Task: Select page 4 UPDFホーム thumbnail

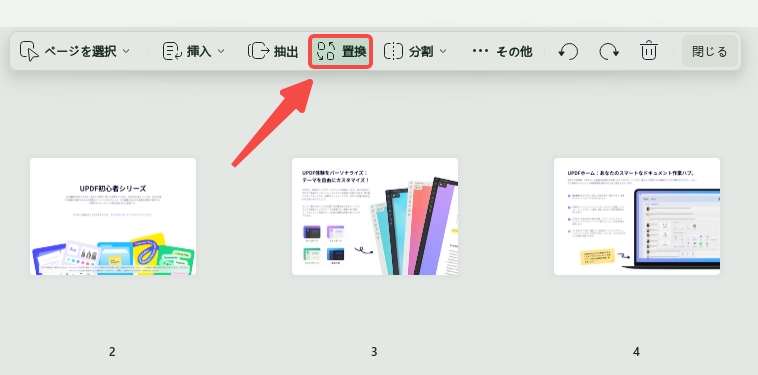Action: tap(637, 216)
